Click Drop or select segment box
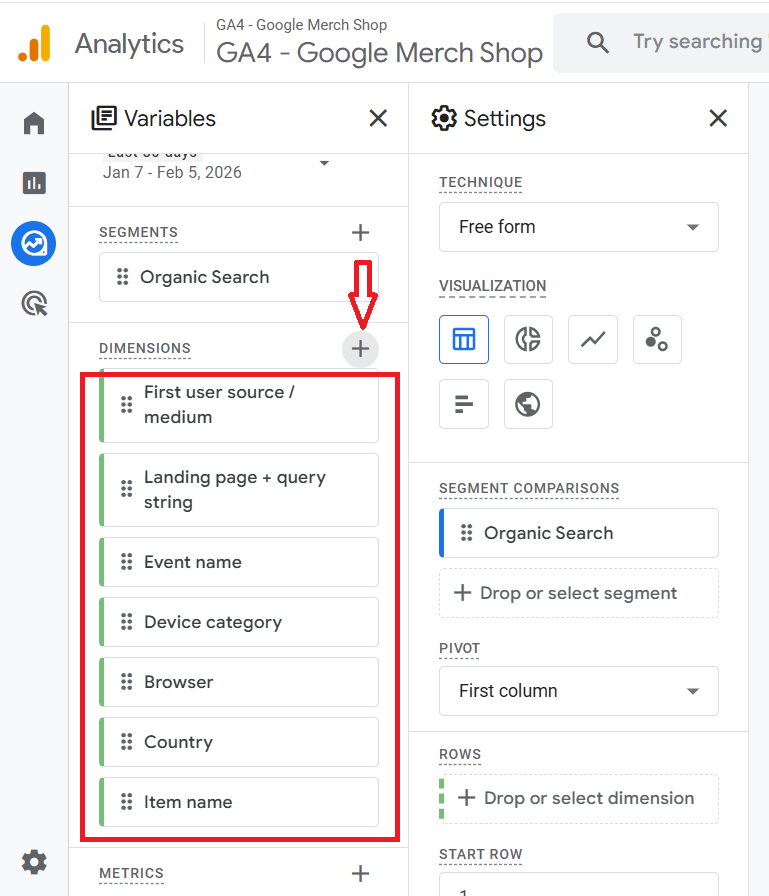Viewport: 769px width, 896px height. click(579, 593)
